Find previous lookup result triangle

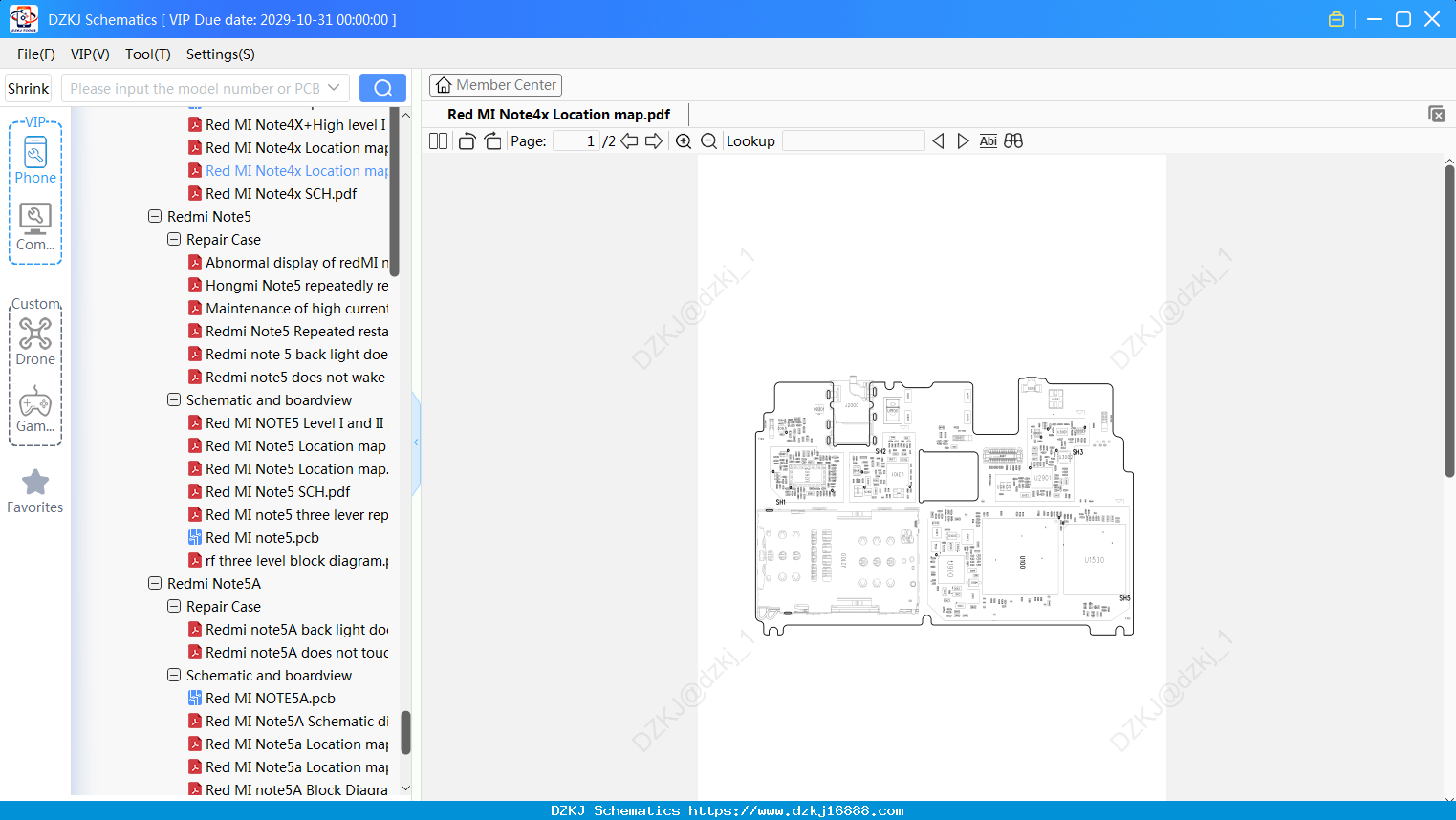click(938, 141)
